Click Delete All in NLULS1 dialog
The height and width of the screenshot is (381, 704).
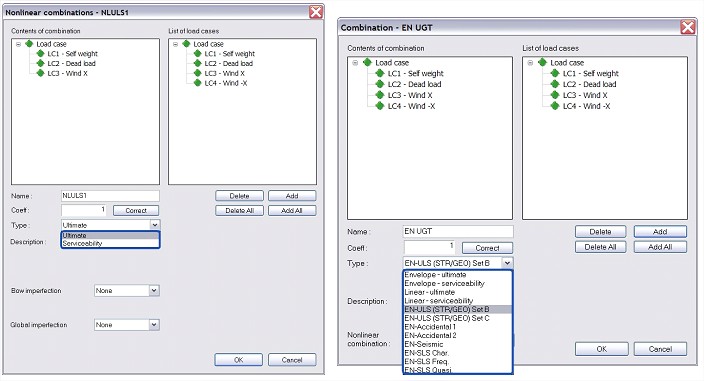point(239,210)
